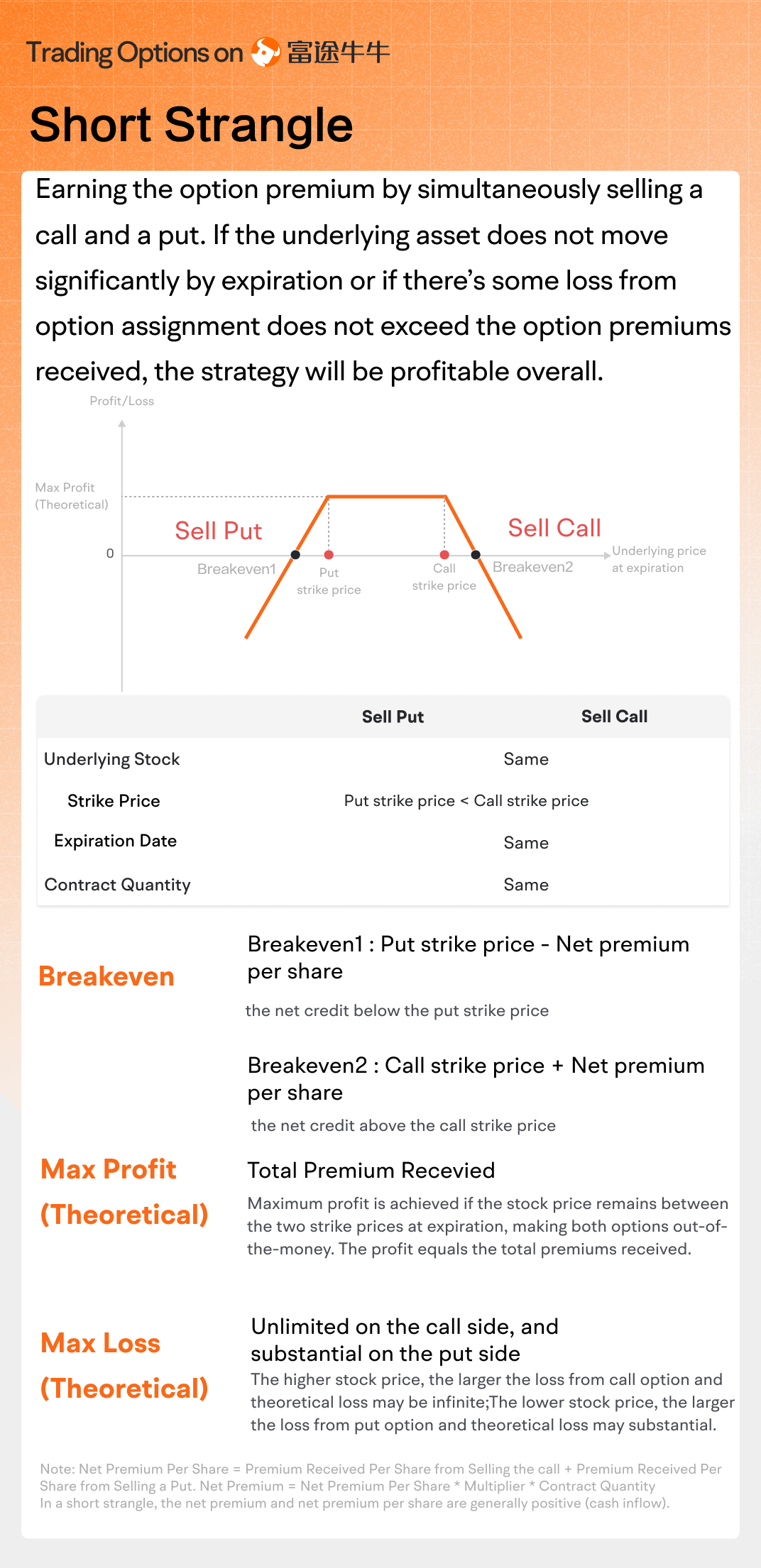Click the orange Breakeven section heading
This screenshot has width=761, height=1568.
coord(106,976)
